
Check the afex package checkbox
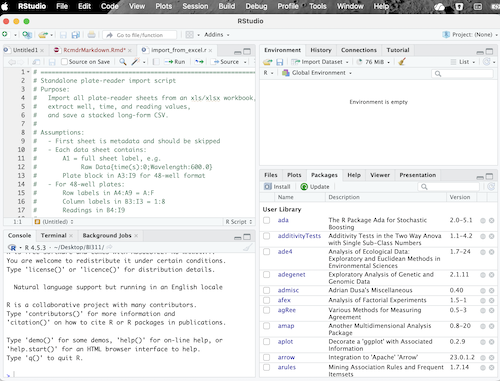click(x=266, y=300)
